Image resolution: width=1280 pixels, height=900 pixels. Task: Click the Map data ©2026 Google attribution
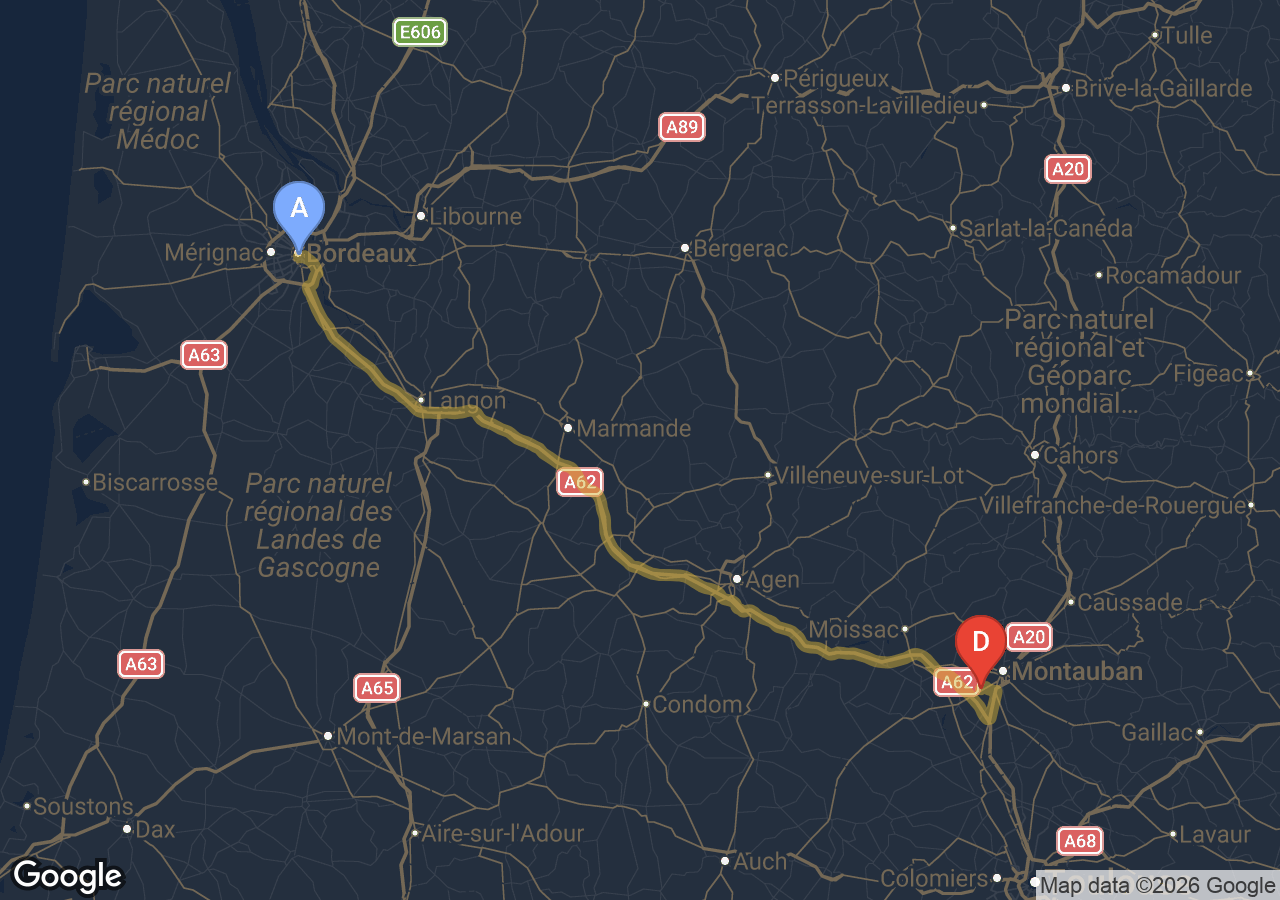pyautogui.click(x=1158, y=885)
